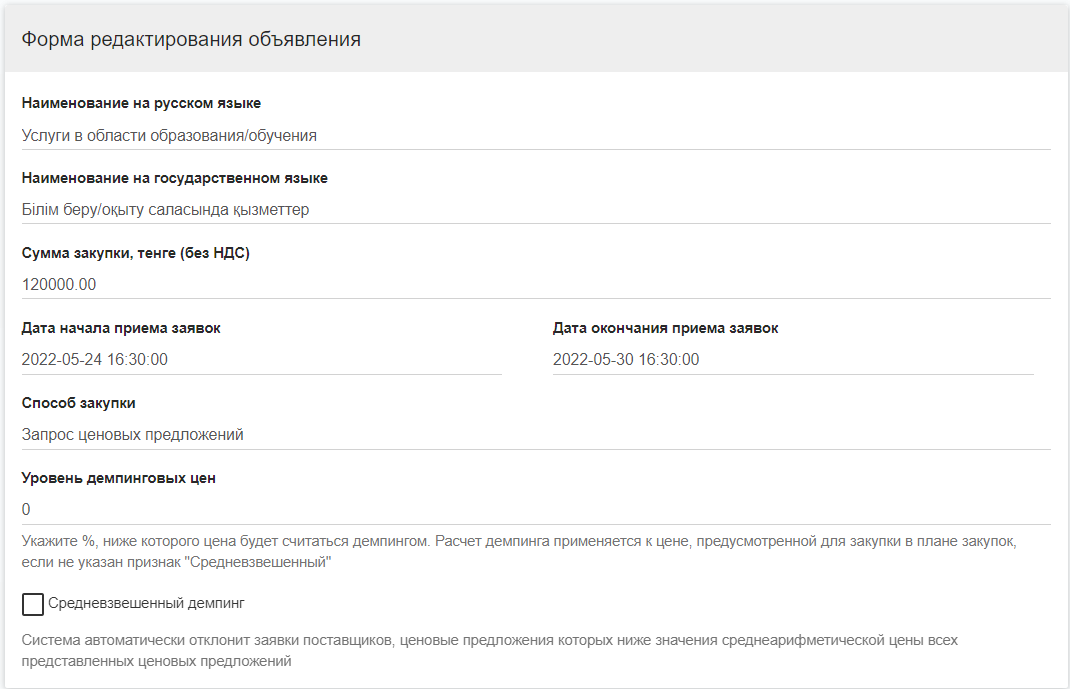Screen dimensions: 1070x689
Task: Click the Наименование на государственном языке label
Action: pos(174,178)
